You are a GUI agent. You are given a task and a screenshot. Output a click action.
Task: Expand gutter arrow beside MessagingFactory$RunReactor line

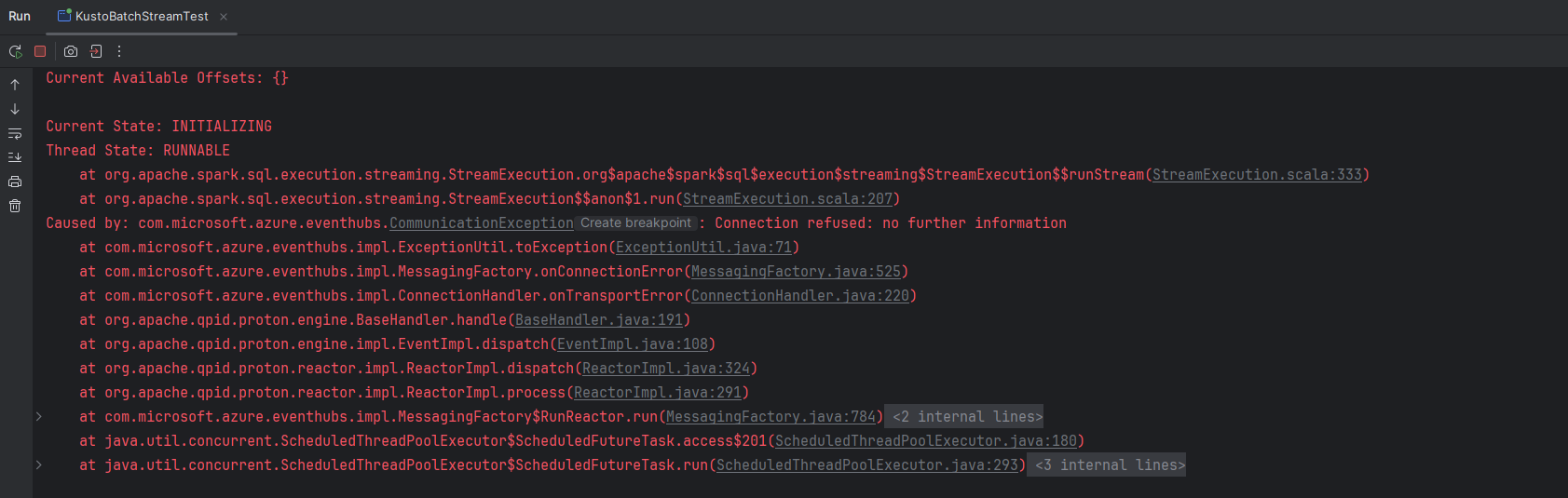[39, 416]
